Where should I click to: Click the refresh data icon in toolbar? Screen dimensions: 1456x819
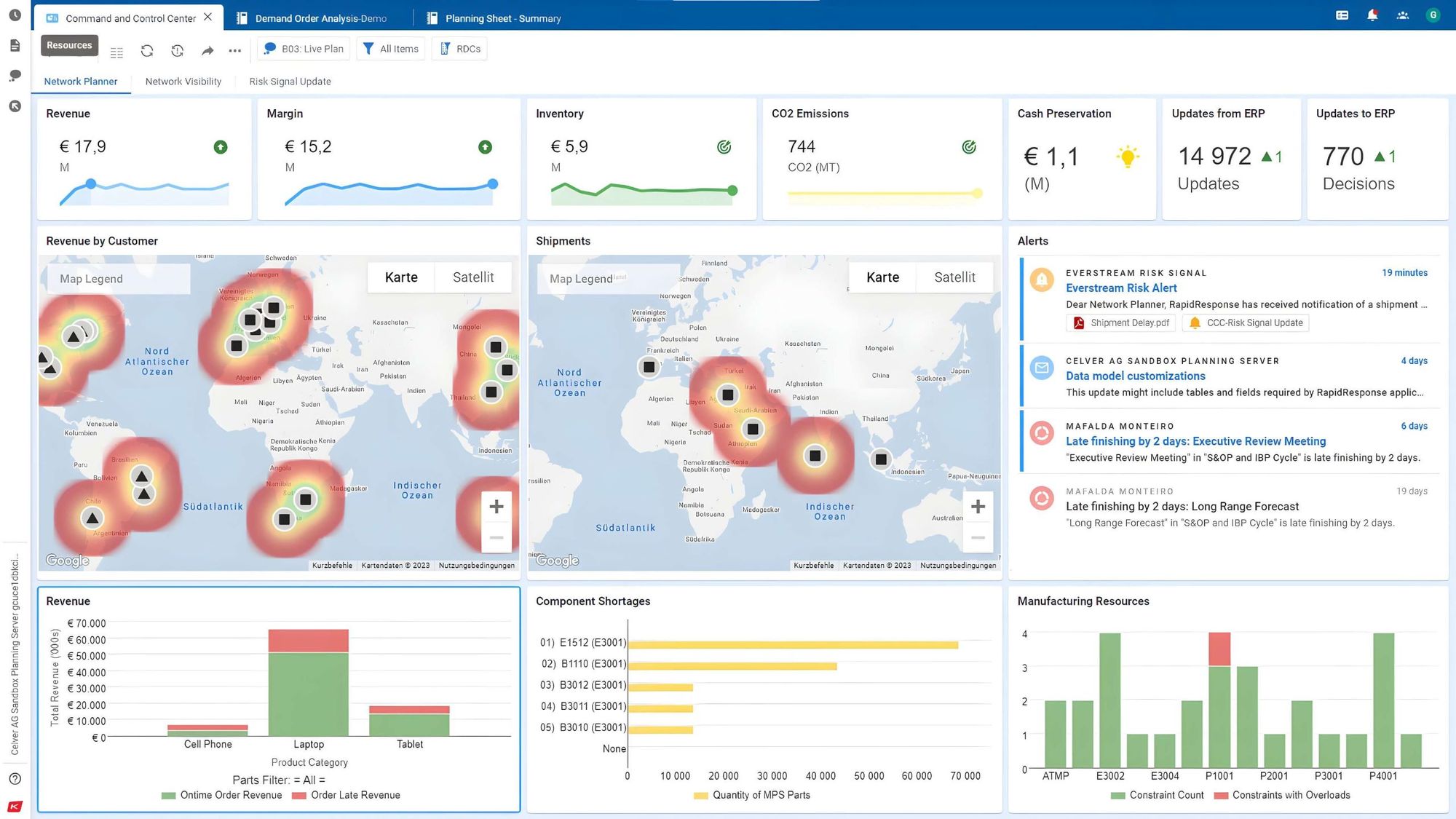click(x=147, y=50)
